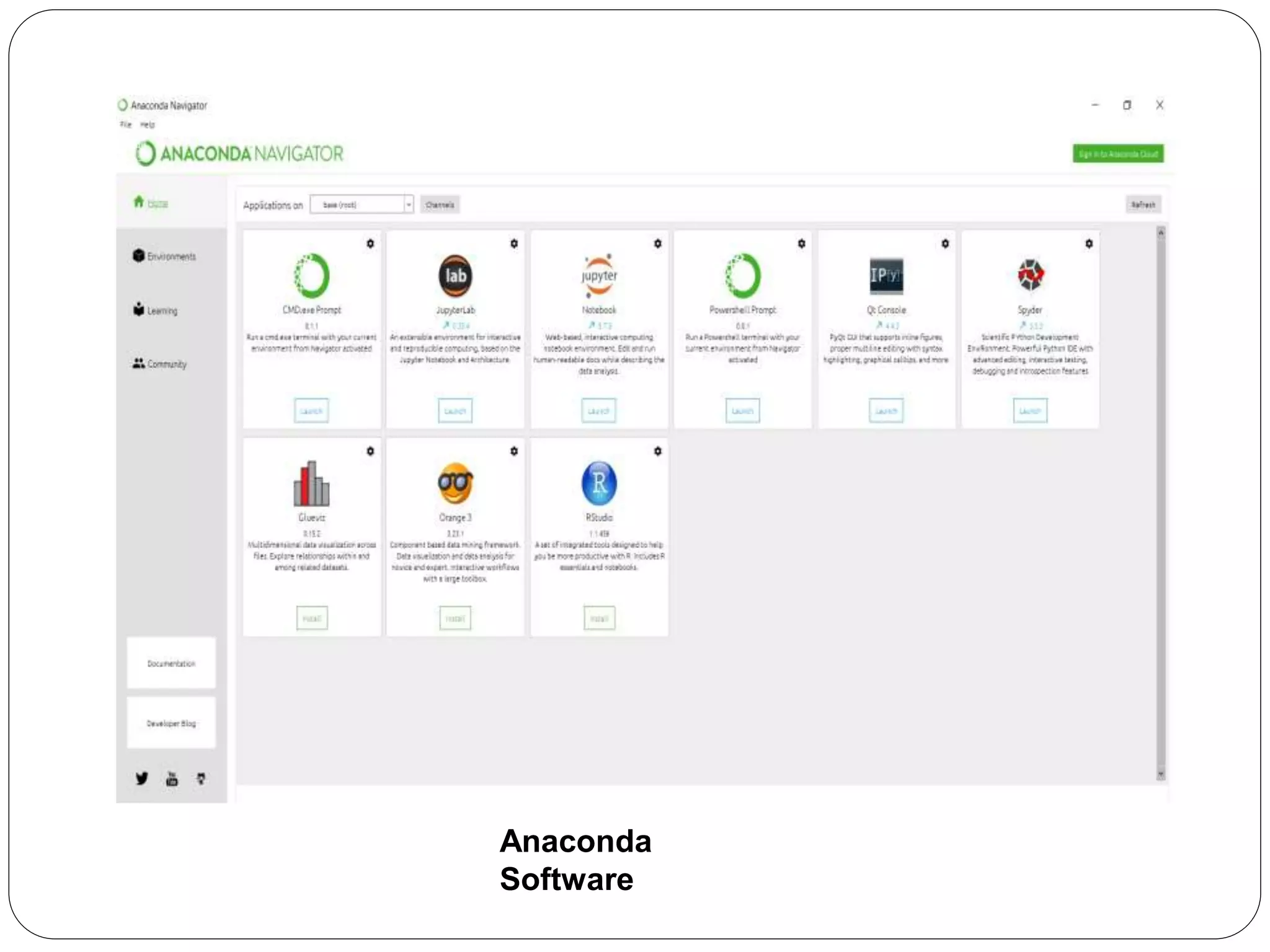Image resolution: width=1270 pixels, height=952 pixels.
Task: Click the Jupyter Notebook logo
Action: 599,276
